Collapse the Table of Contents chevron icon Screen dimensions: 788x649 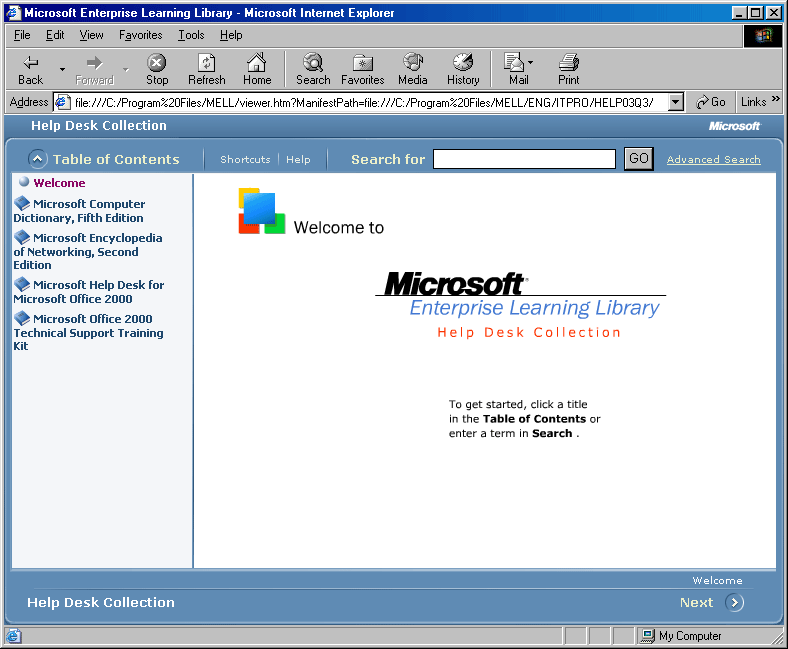pyautogui.click(x=38, y=159)
